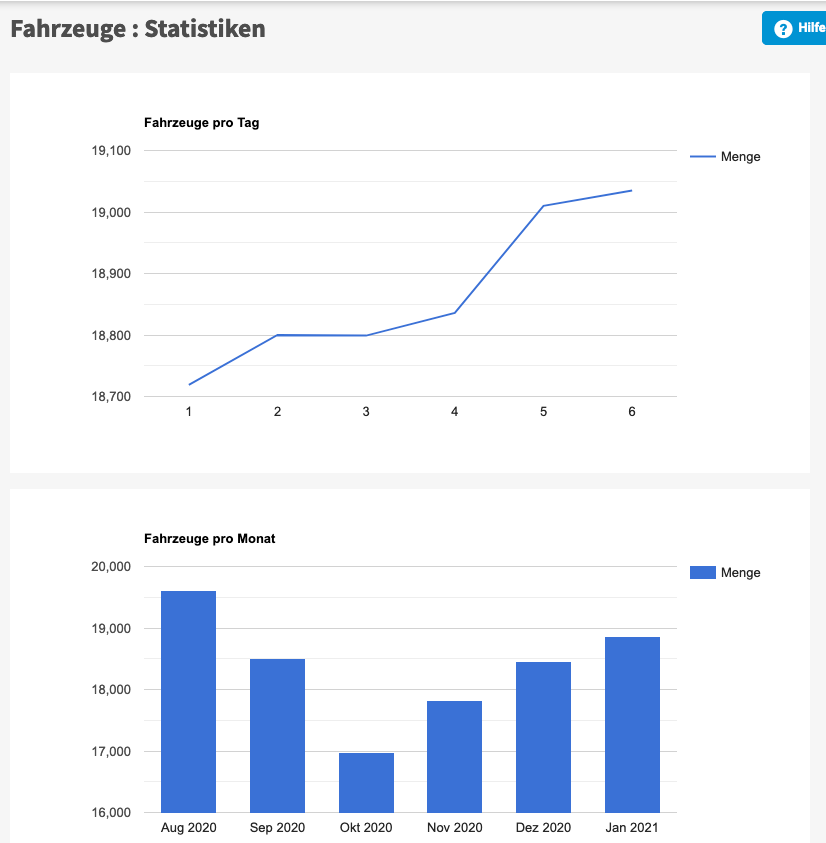Click the Okt 2020 bar
Screen dimensions: 826x843
pyautogui.click(x=366, y=782)
